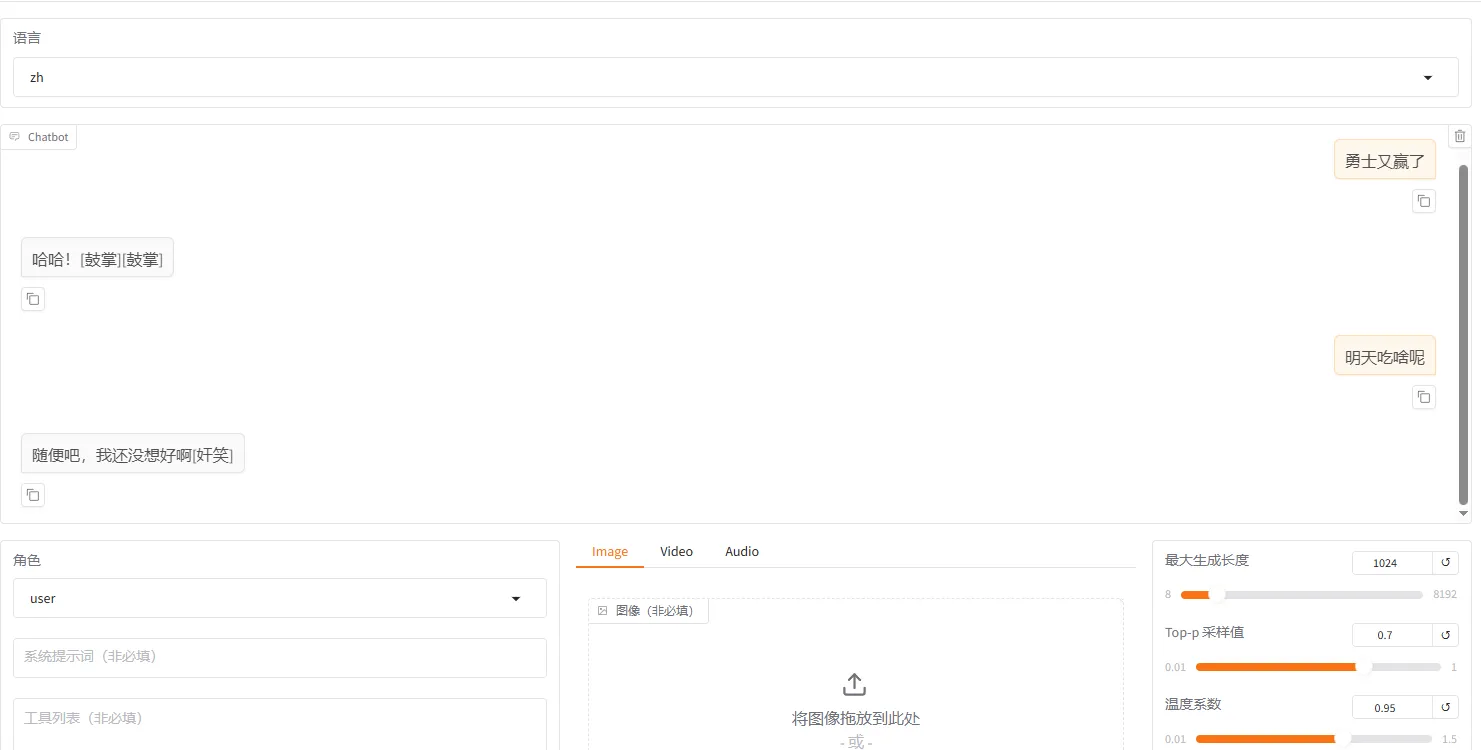
Task: Click the Chatbot label icon
Action: coord(14,137)
